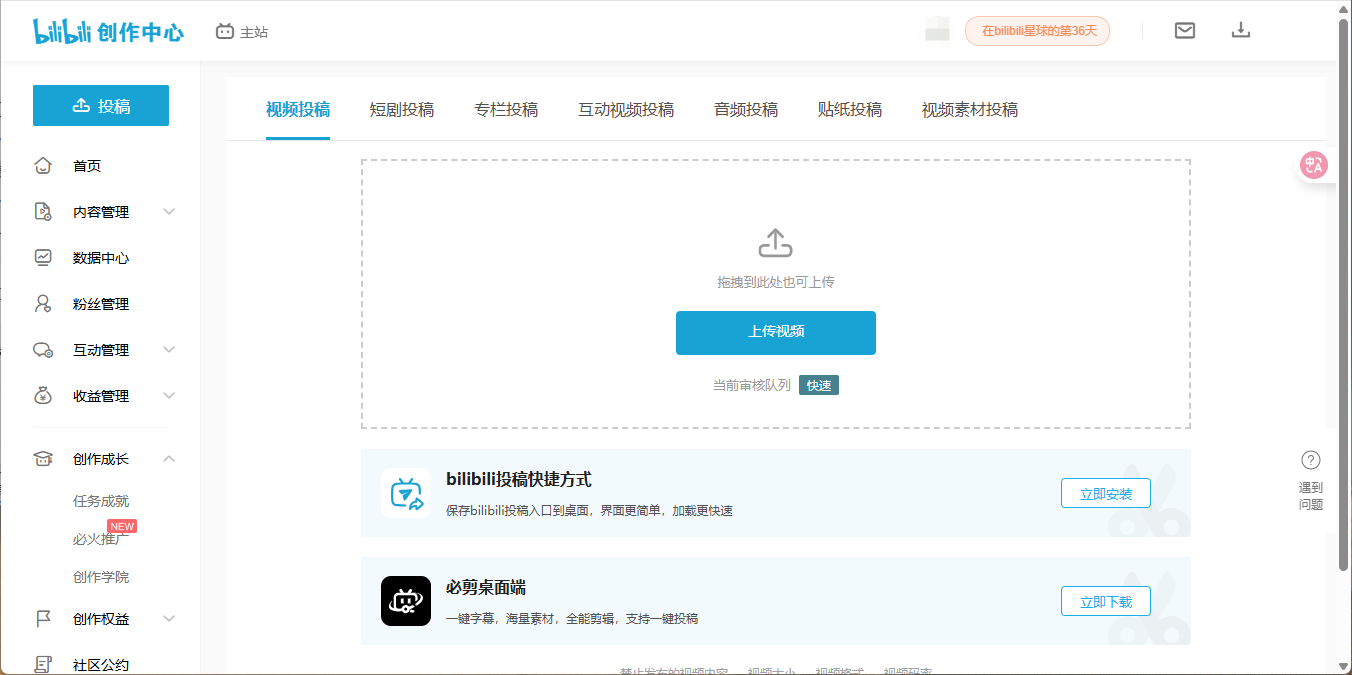The width and height of the screenshot is (1352, 675).
Task: Open the mail messages icon
Action: click(1184, 30)
